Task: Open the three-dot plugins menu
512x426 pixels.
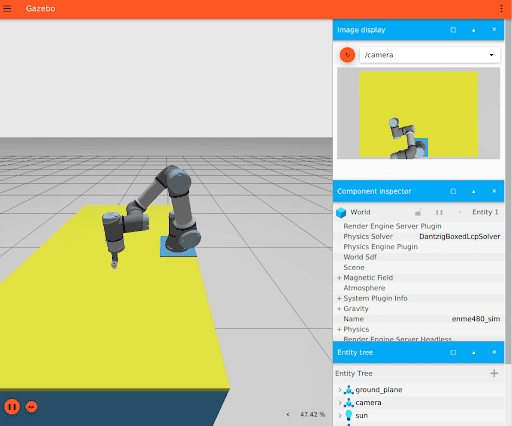Action: click(501, 9)
